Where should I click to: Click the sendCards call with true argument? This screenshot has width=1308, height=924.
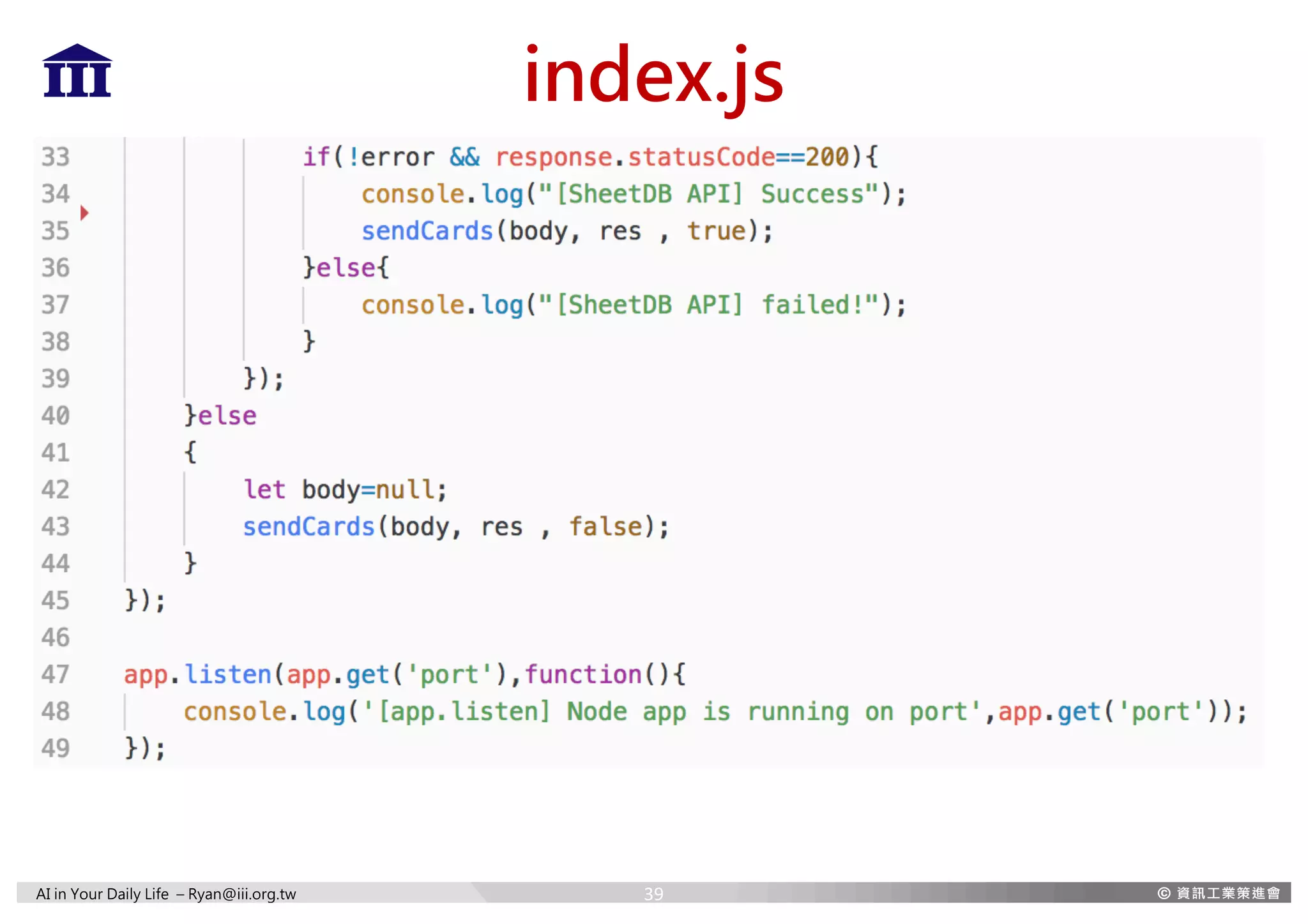[x=427, y=231]
